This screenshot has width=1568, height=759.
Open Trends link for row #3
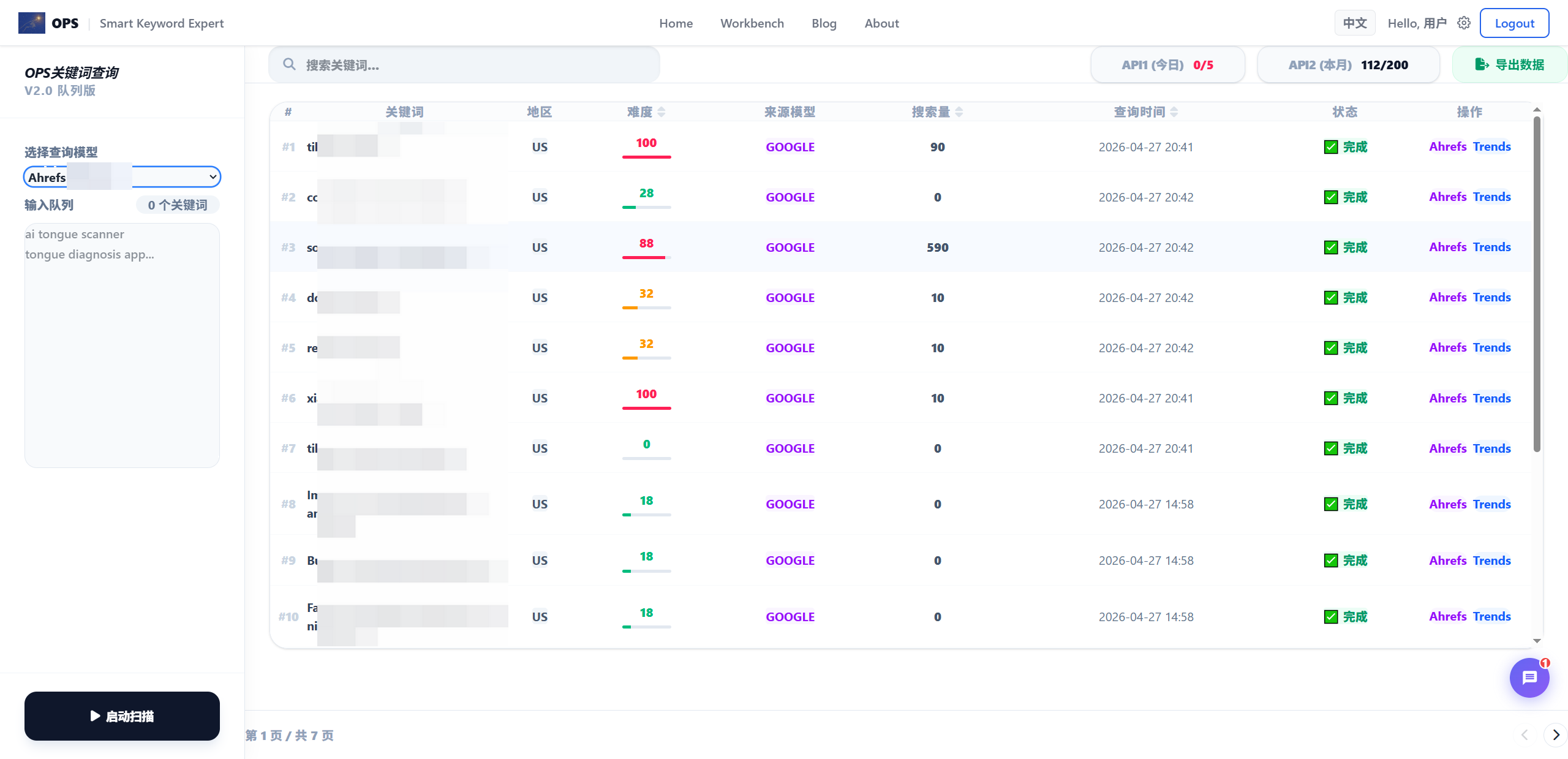1491,247
